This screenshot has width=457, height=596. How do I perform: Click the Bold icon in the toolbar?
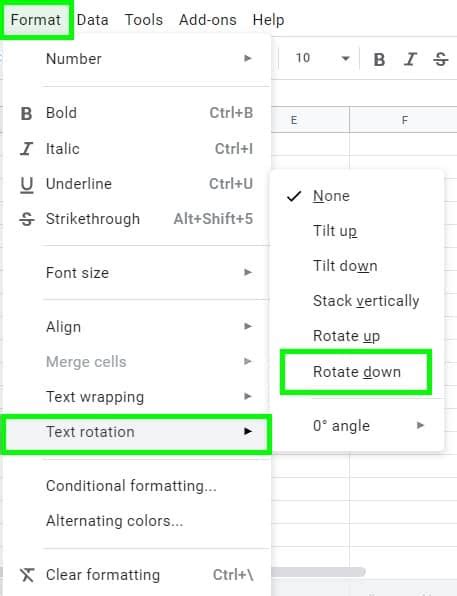[x=379, y=59]
